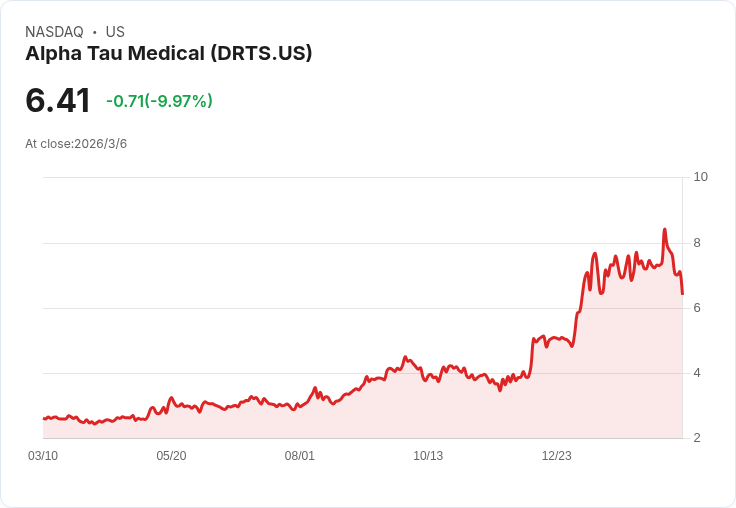Viewport: 736px width, 508px height.
Task: Select the 6.41 current price value
Action: 58,101
